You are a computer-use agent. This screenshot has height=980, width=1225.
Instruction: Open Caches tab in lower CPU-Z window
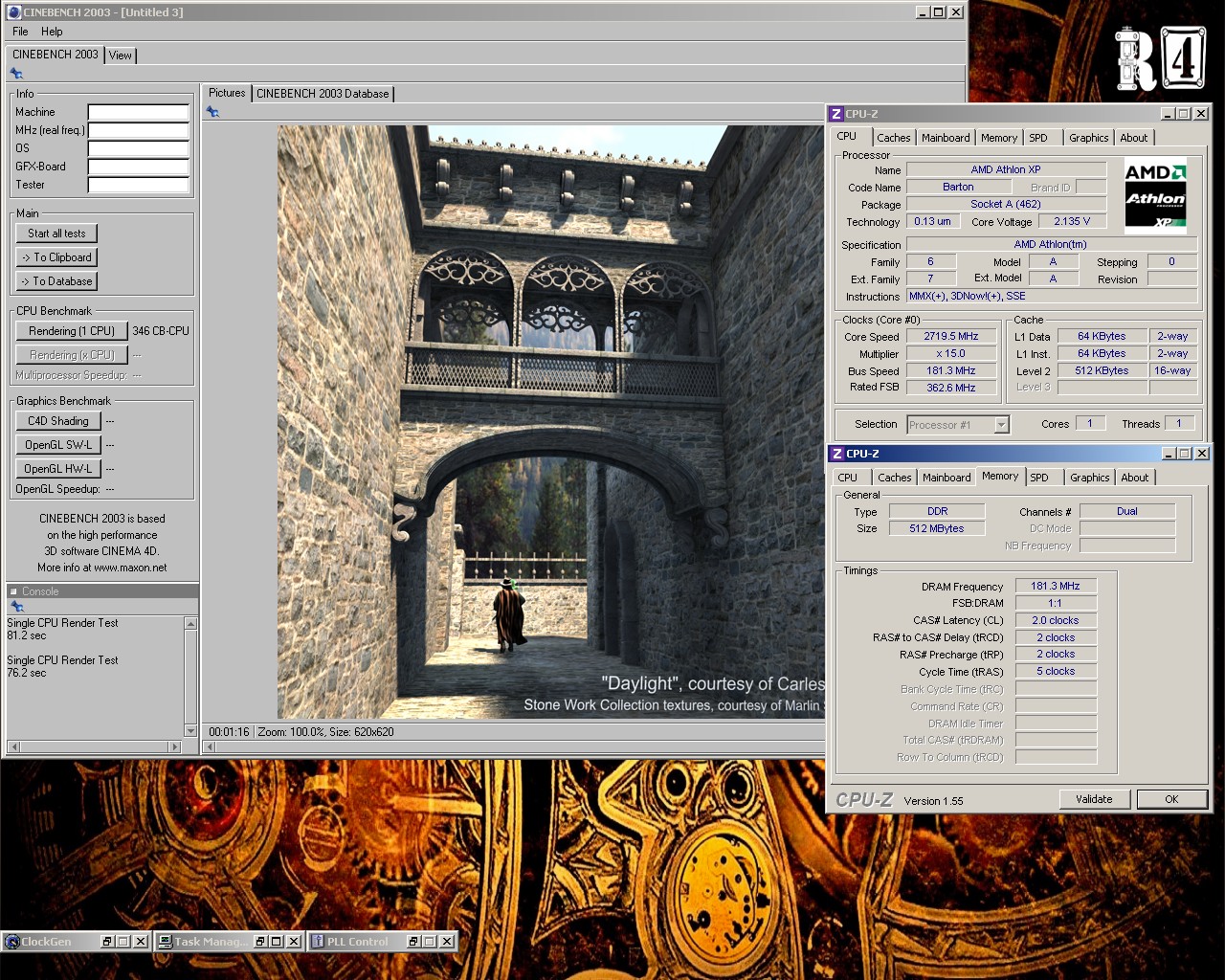pos(895,478)
